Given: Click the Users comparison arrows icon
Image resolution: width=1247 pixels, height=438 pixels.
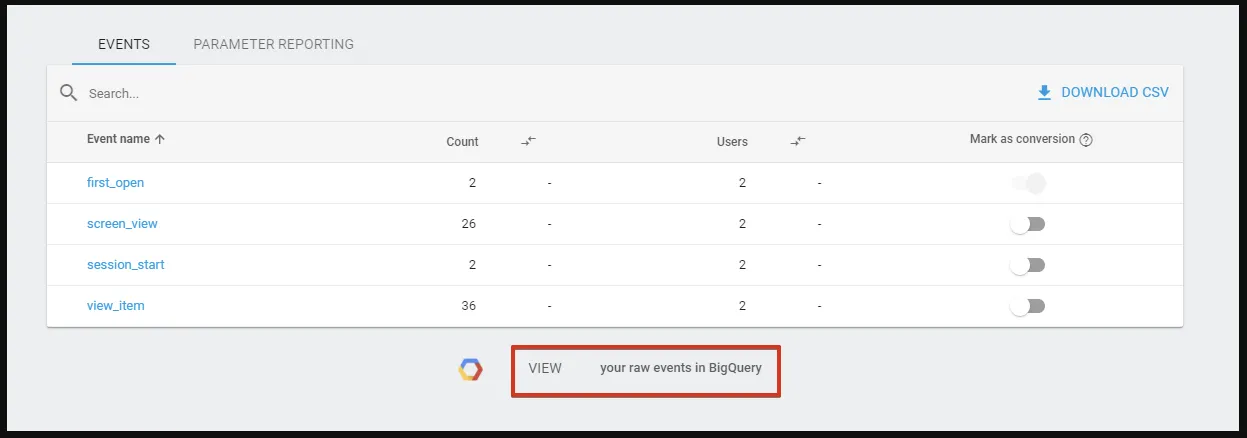Looking at the screenshot, I should pyautogui.click(x=798, y=141).
